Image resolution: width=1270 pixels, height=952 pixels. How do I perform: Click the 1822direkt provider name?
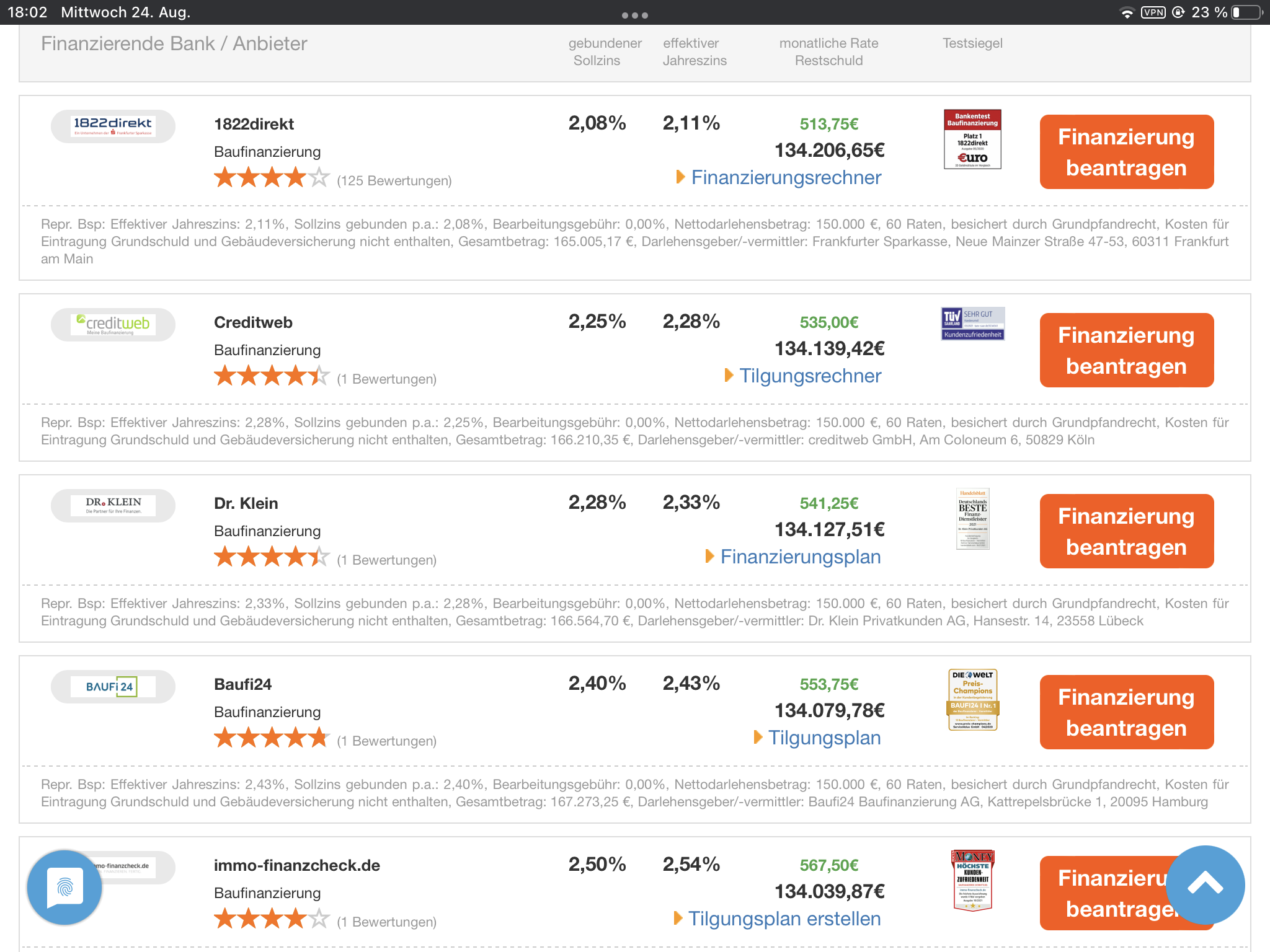coord(254,124)
